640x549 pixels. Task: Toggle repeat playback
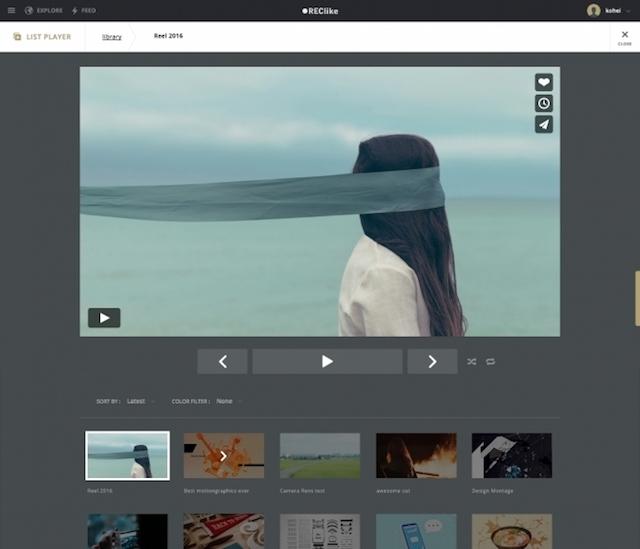tap(491, 362)
